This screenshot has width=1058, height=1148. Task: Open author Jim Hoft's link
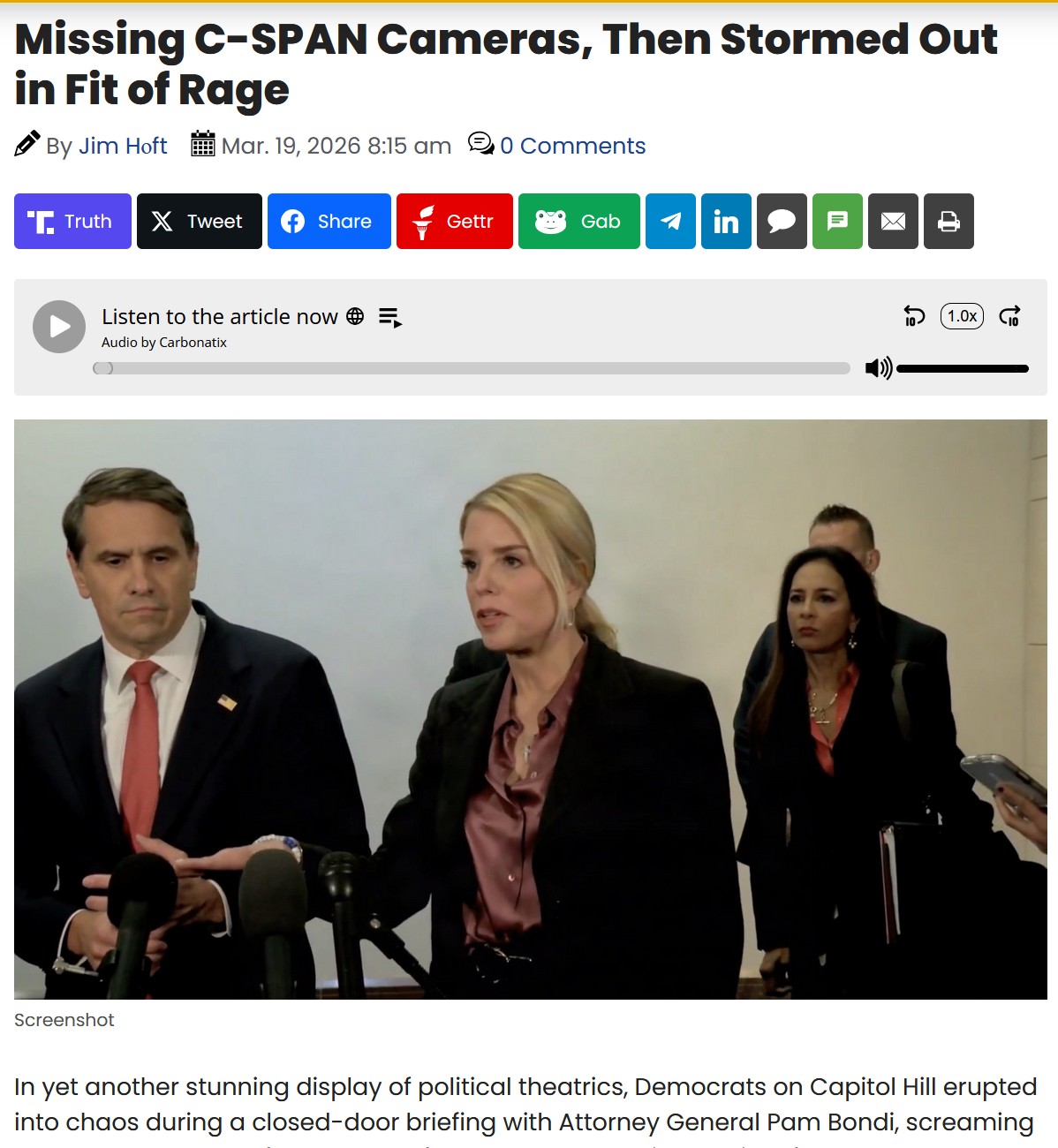point(123,146)
